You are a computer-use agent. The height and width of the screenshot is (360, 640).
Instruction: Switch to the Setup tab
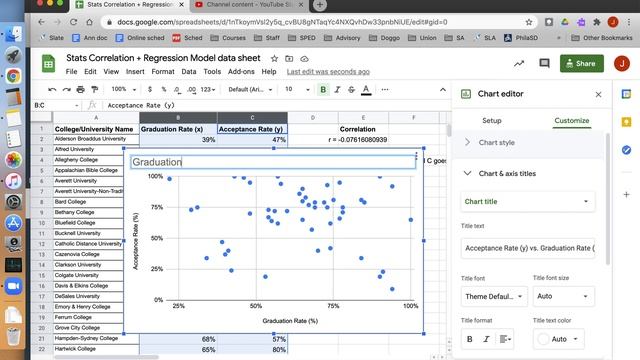click(491, 121)
